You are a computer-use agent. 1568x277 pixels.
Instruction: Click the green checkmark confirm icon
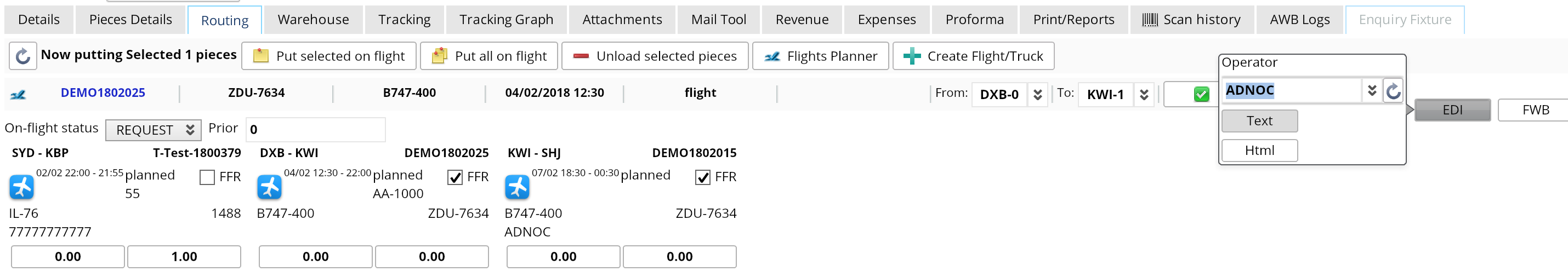[x=1201, y=94]
